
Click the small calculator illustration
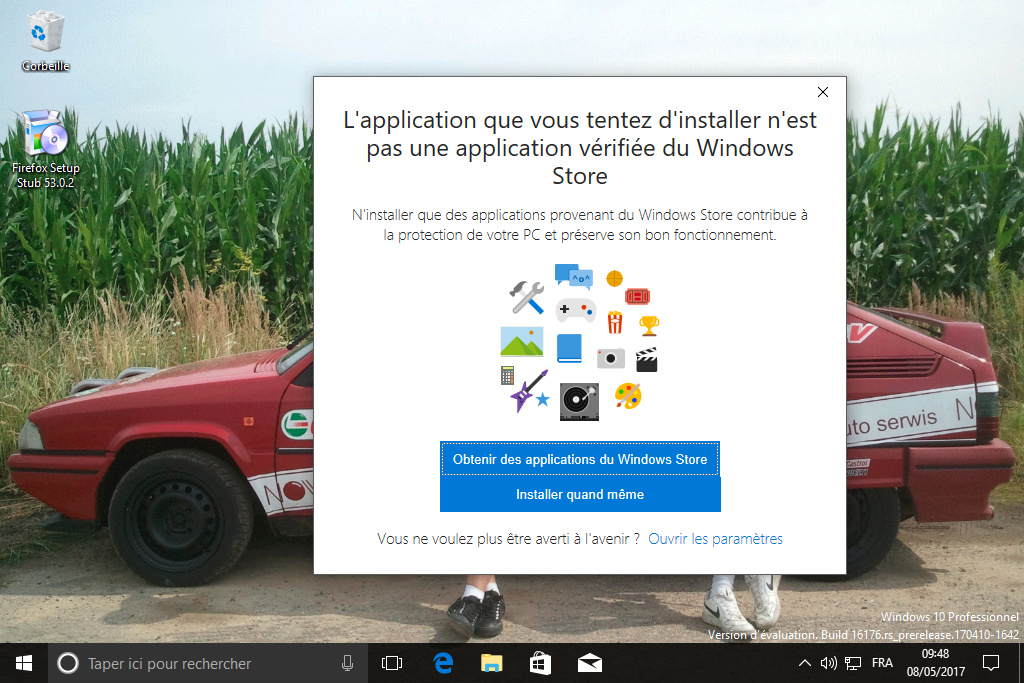pyautogui.click(x=507, y=375)
